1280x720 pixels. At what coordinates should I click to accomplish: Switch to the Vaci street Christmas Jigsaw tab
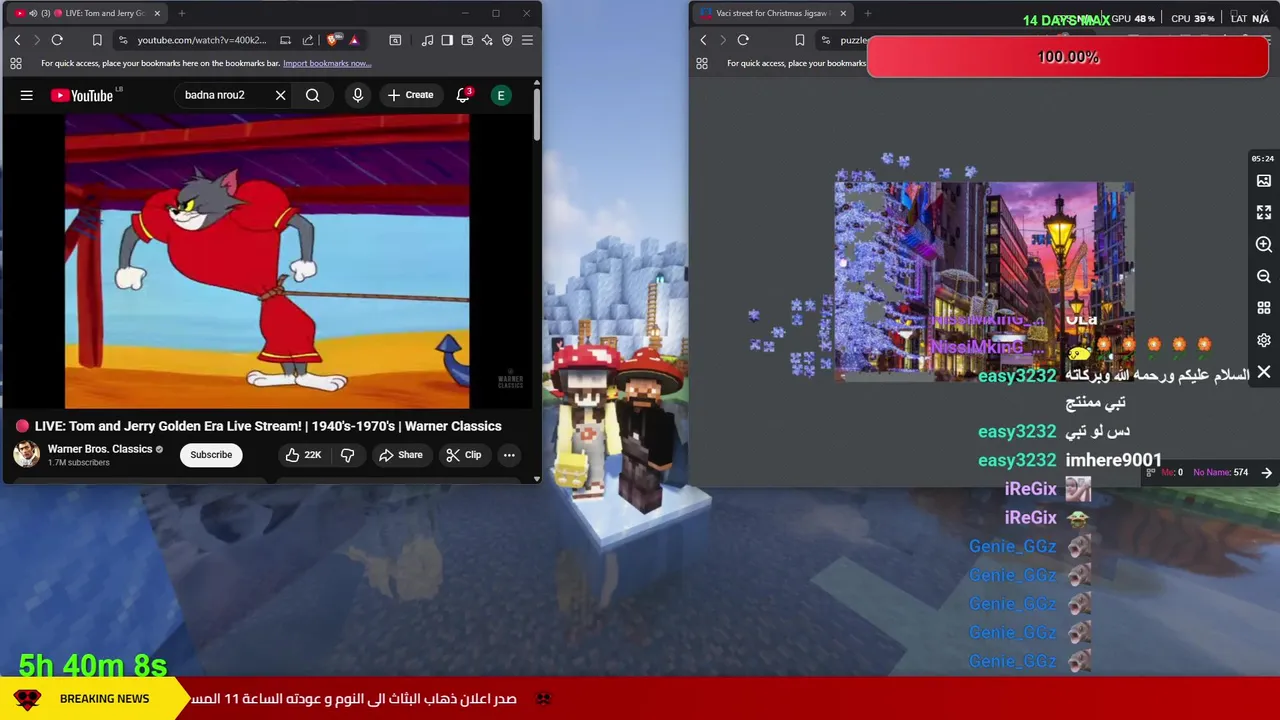click(773, 13)
